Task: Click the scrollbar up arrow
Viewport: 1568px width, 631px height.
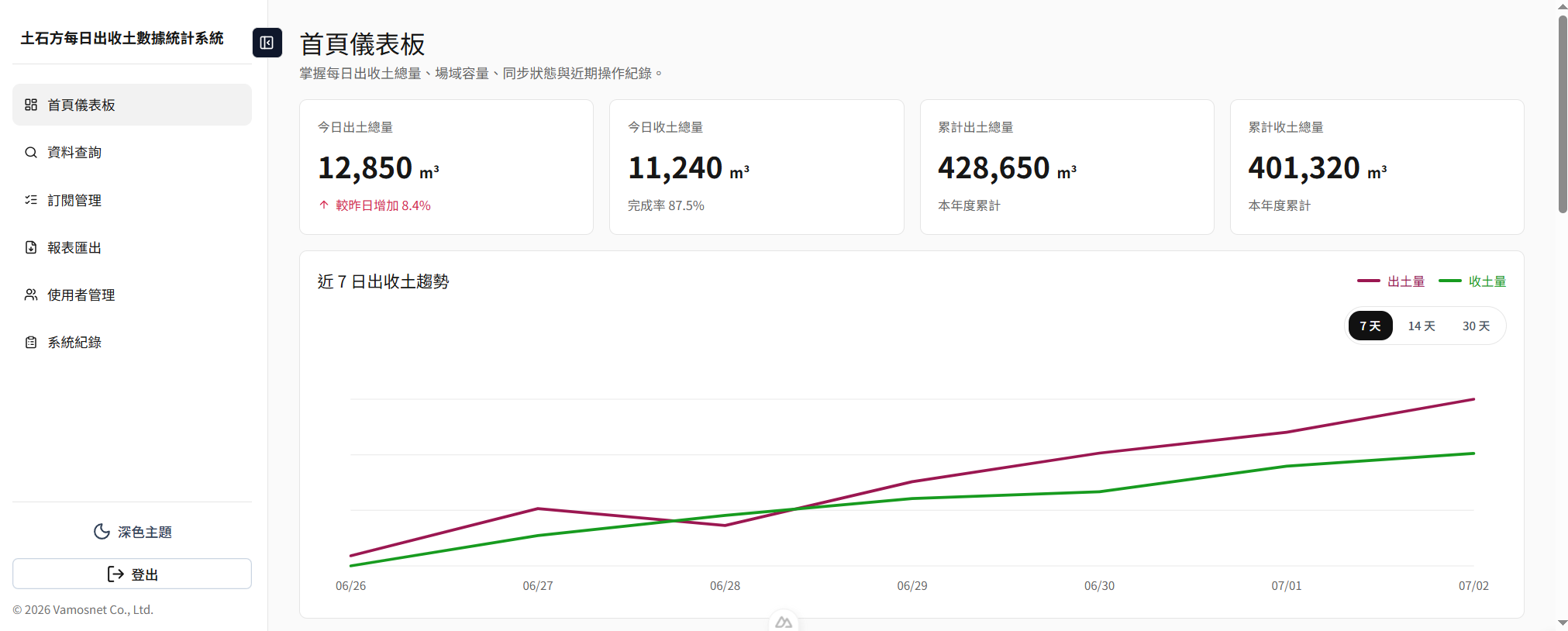Action: [1563, 7]
